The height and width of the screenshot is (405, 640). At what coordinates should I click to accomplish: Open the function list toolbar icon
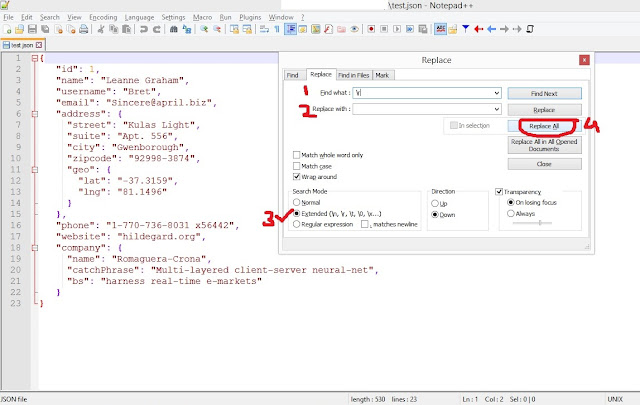pyautogui.click(x=328, y=29)
